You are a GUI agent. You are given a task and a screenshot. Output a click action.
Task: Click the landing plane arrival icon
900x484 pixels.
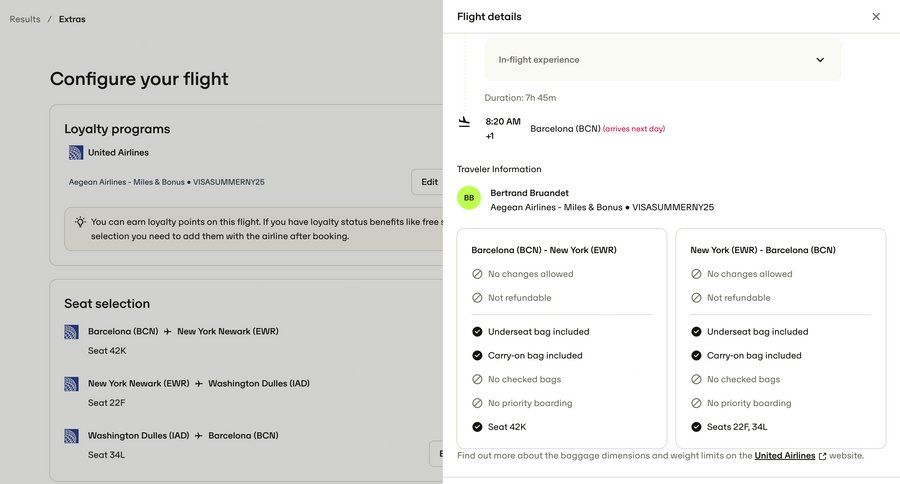[464, 122]
